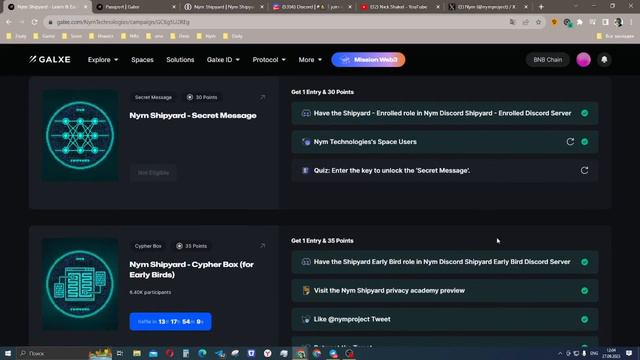The image size is (640, 360).
Task: Click the Discord icon on the Shipyard Enrolled role task
Action: point(306,113)
